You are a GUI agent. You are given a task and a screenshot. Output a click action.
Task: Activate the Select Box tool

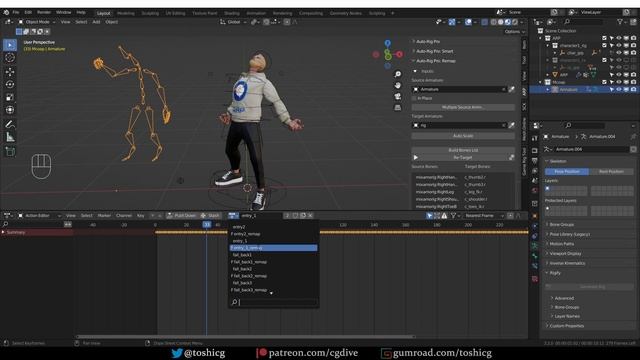point(10,45)
